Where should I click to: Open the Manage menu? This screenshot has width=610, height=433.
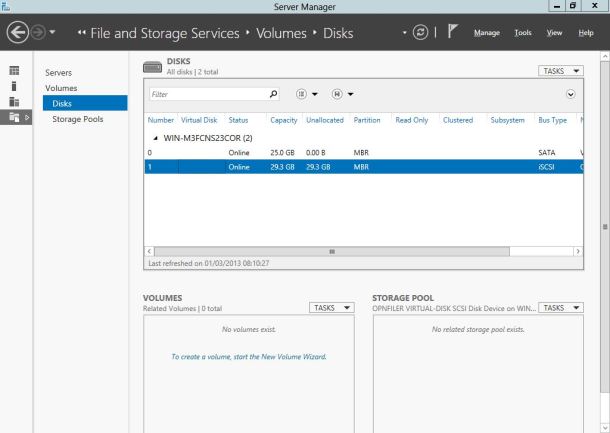coord(487,33)
